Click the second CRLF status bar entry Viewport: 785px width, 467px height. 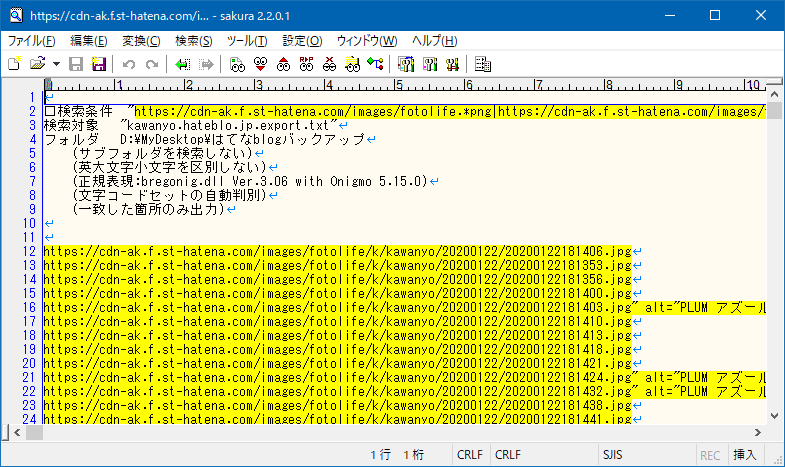(x=508, y=454)
